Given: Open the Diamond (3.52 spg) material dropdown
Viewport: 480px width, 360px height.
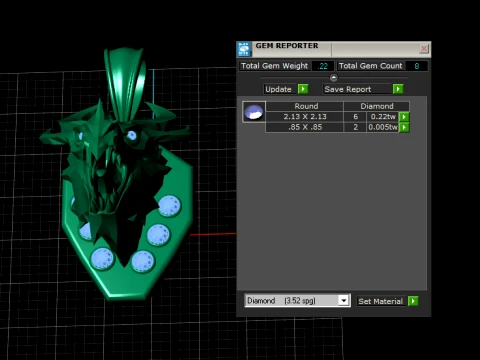Looking at the screenshot, I should 297,301.
